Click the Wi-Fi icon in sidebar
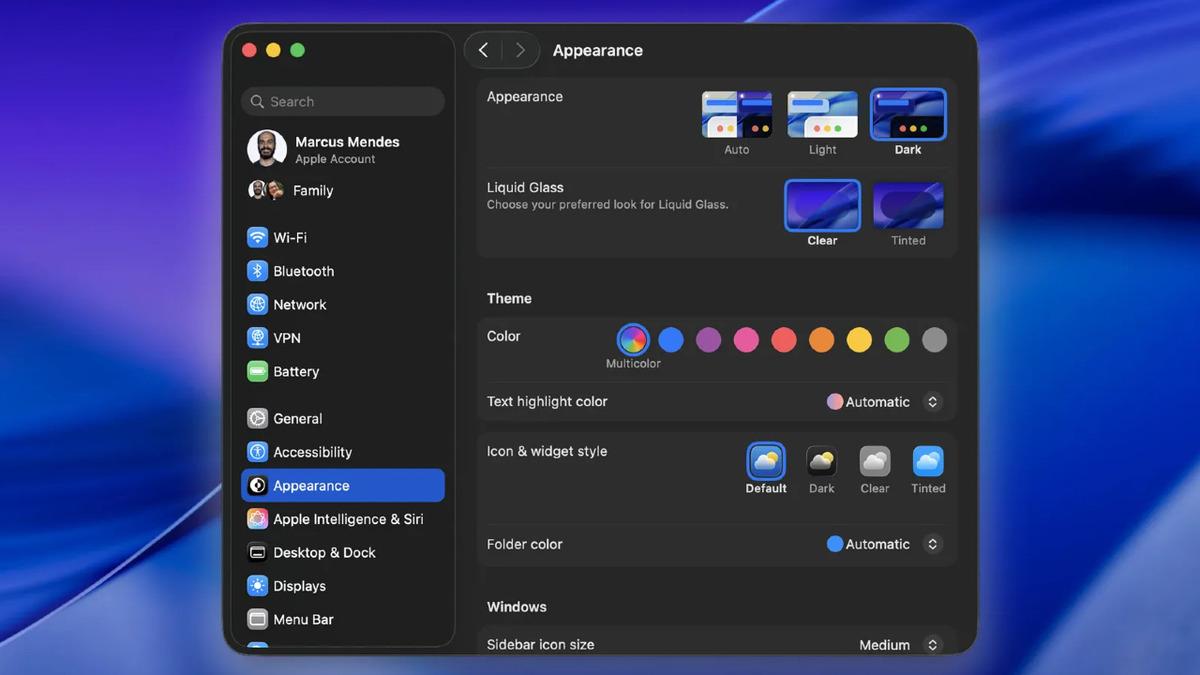 (x=258, y=238)
